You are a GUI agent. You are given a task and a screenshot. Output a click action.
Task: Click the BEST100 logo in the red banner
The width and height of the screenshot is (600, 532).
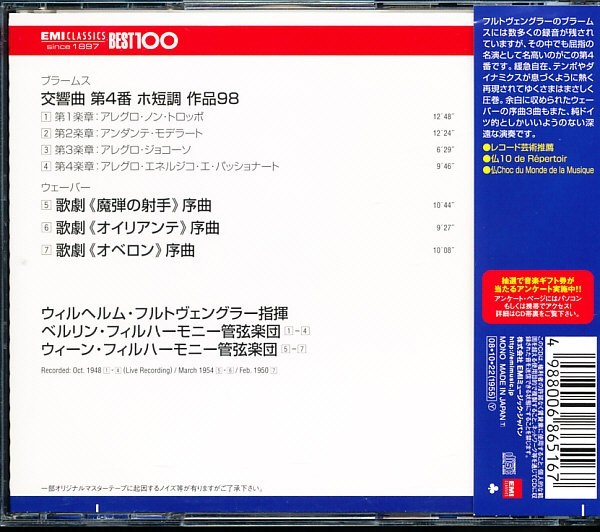click(x=143, y=41)
